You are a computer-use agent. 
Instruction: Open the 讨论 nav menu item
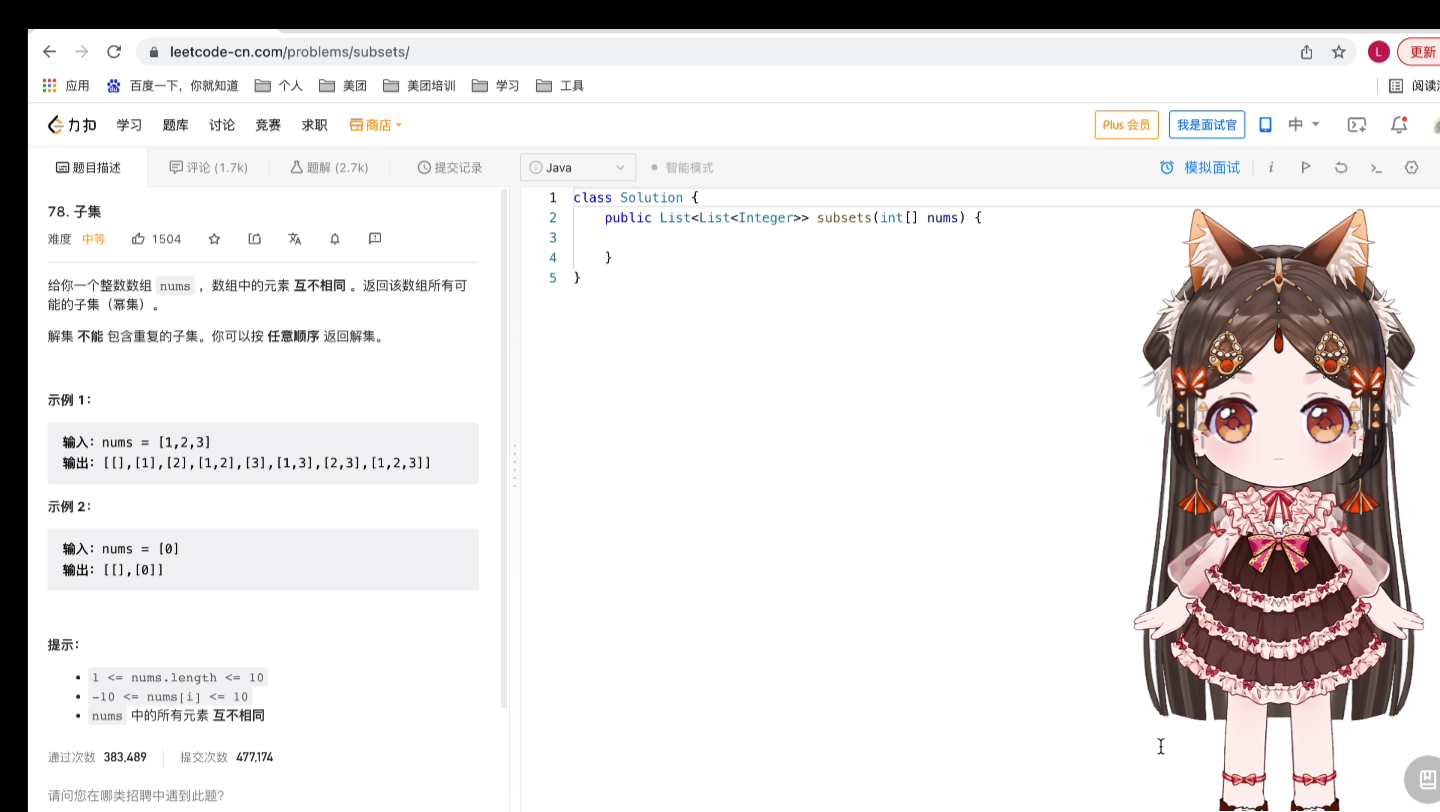[x=222, y=125]
